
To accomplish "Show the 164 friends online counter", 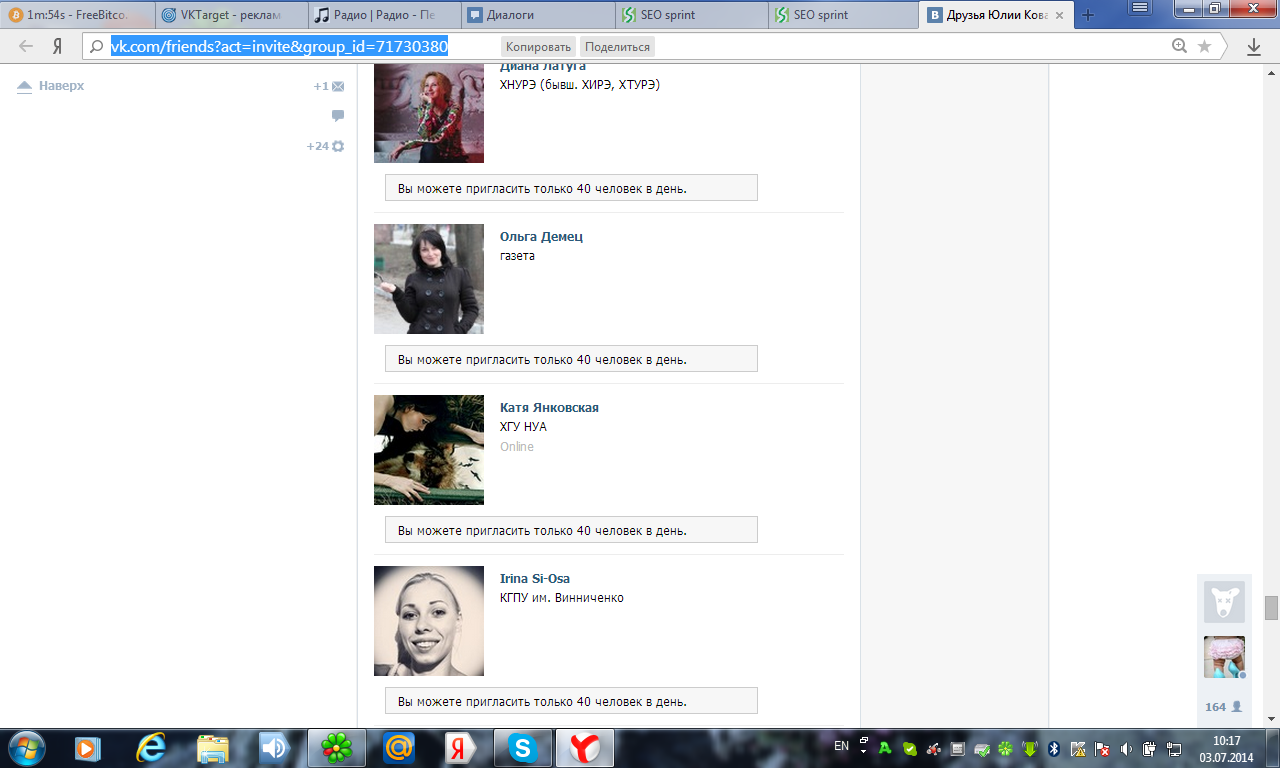I will (1224, 706).
